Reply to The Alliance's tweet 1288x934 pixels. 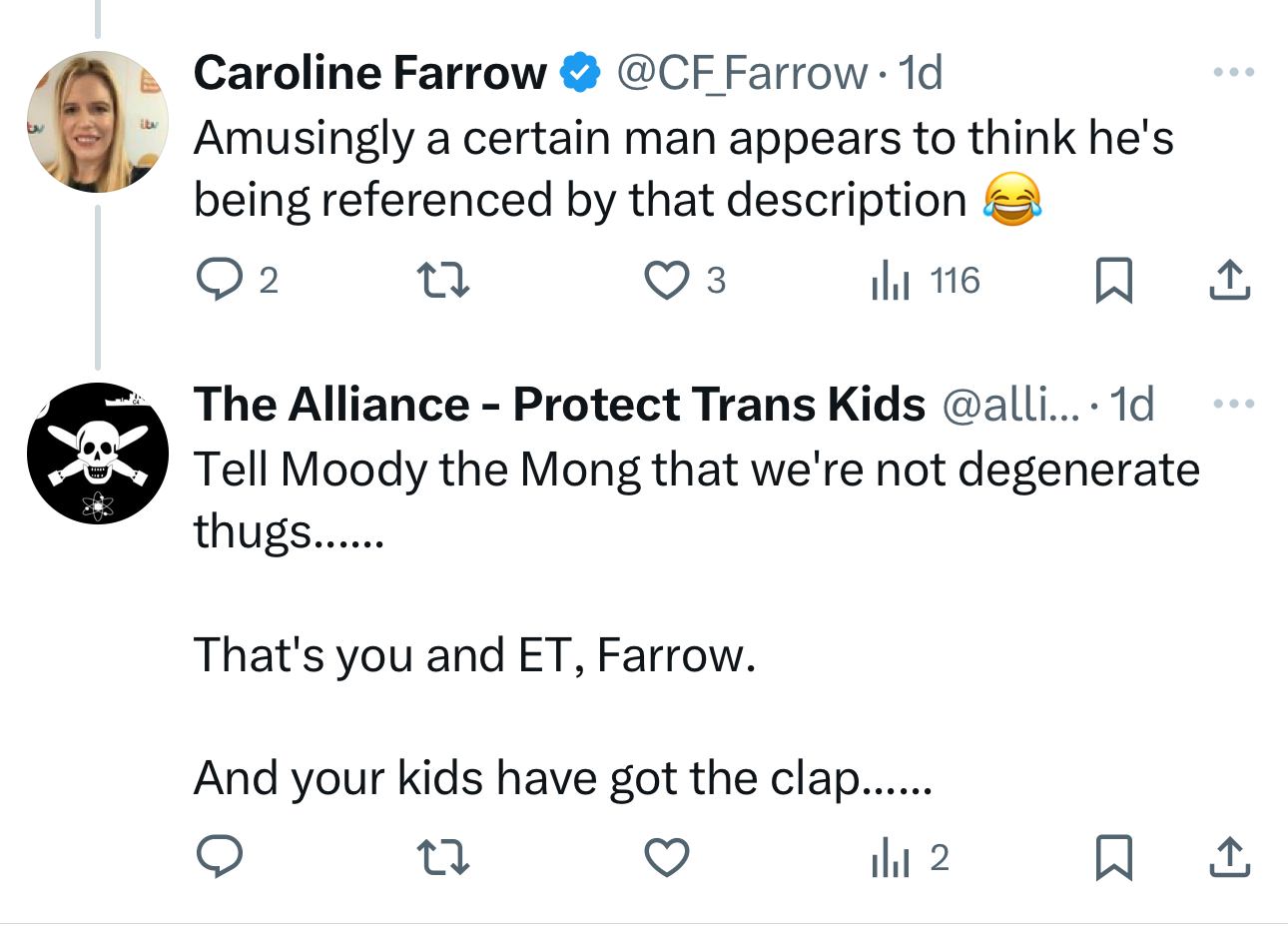pyautogui.click(x=220, y=857)
